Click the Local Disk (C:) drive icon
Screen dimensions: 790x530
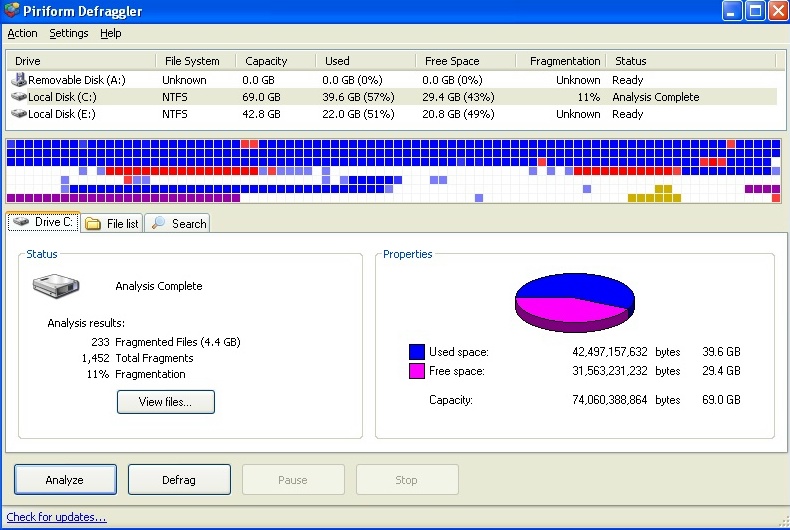[x=19, y=96]
